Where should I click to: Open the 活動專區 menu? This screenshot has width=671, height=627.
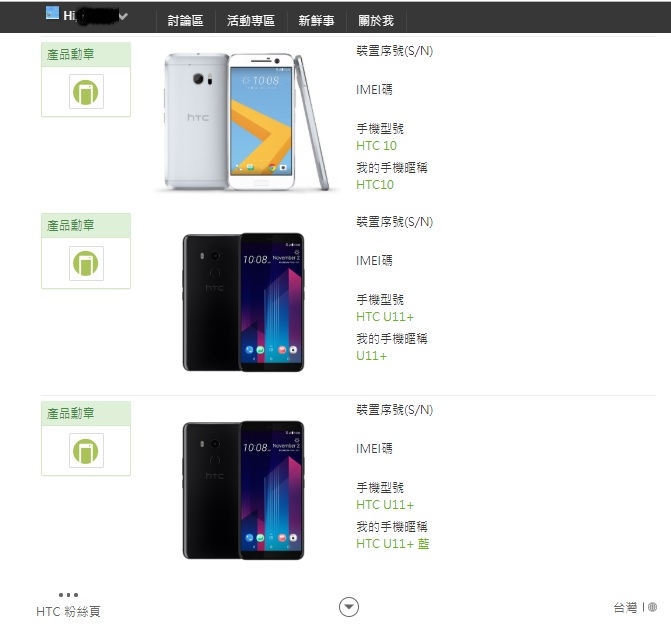point(250,21)
